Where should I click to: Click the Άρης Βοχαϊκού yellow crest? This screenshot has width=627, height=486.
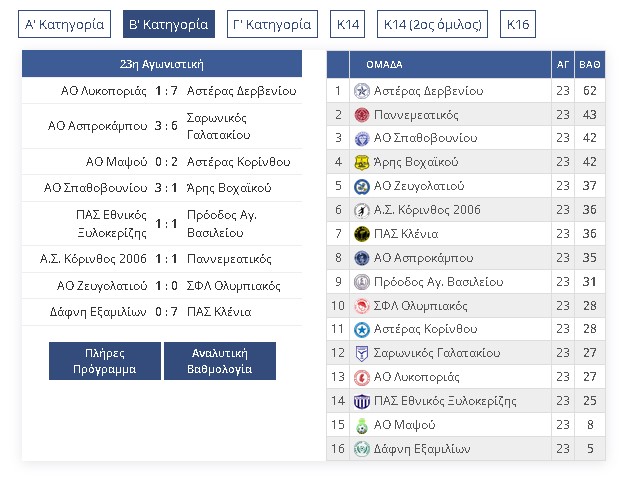point(362,162)
